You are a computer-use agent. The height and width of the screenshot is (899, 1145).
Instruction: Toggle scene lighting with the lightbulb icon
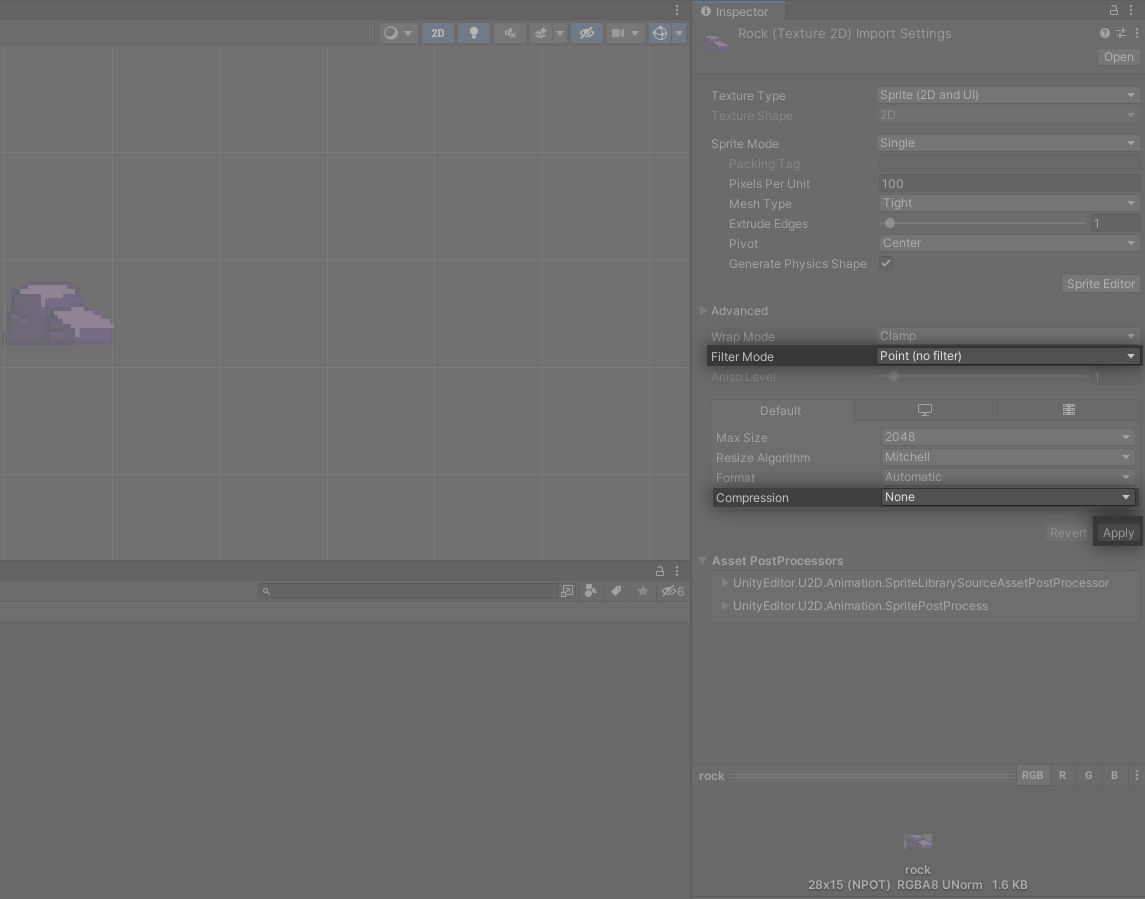(x=473, y=33)
